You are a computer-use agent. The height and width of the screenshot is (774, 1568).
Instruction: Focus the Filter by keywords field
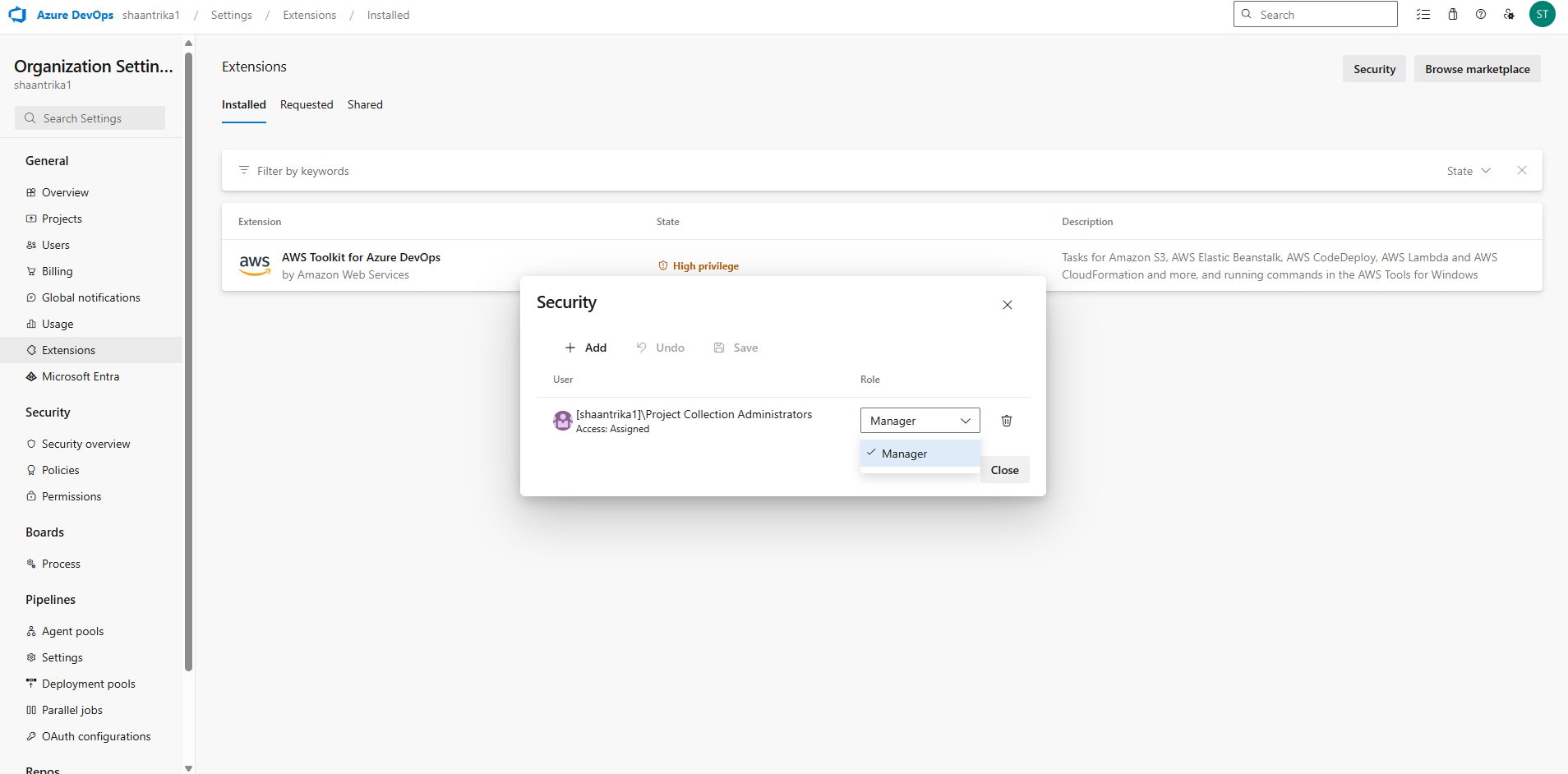point(303,171)
